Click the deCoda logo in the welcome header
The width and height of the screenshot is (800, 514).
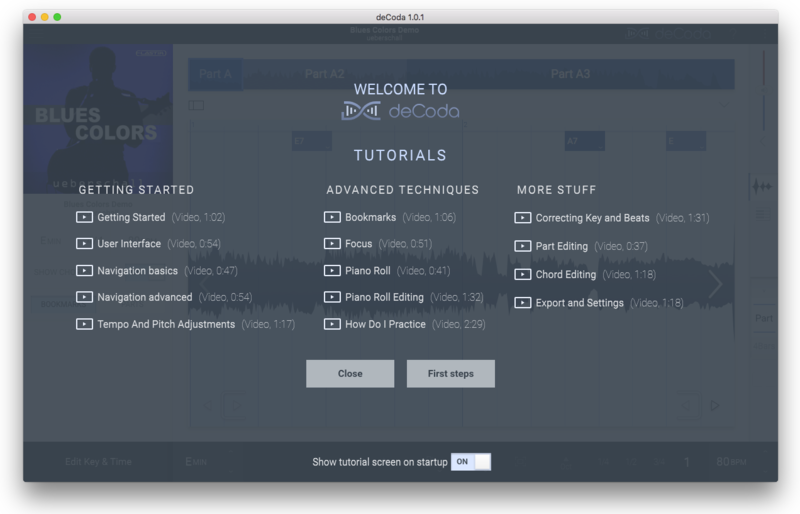401,111
